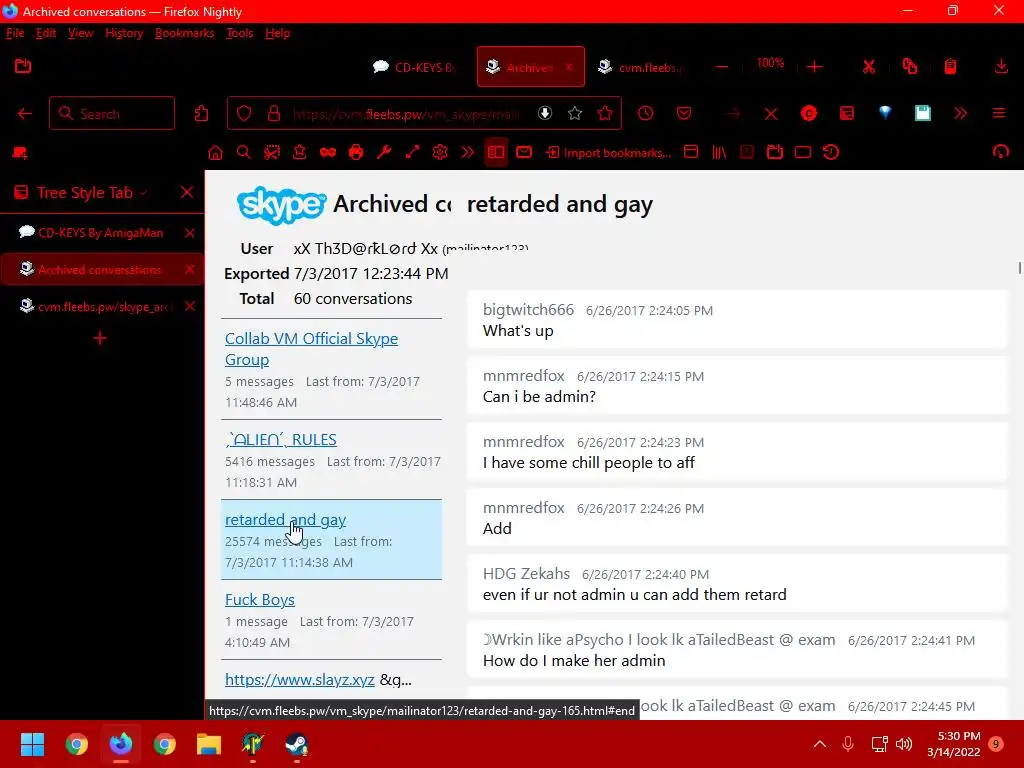Open the history clock icon
Screen dimensions: 1024x768
coord(645,113)
